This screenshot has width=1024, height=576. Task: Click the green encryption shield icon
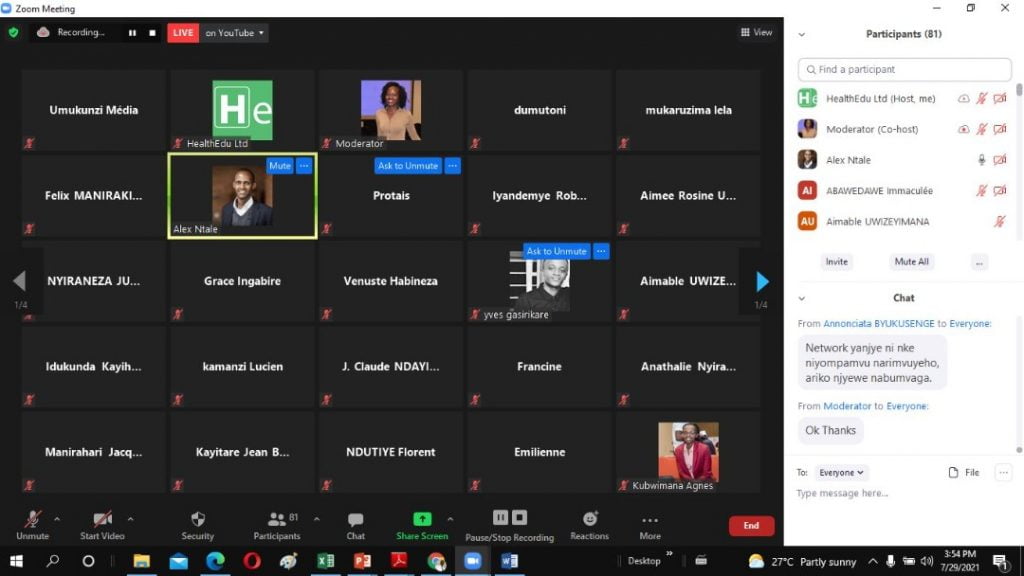point(14,32)
